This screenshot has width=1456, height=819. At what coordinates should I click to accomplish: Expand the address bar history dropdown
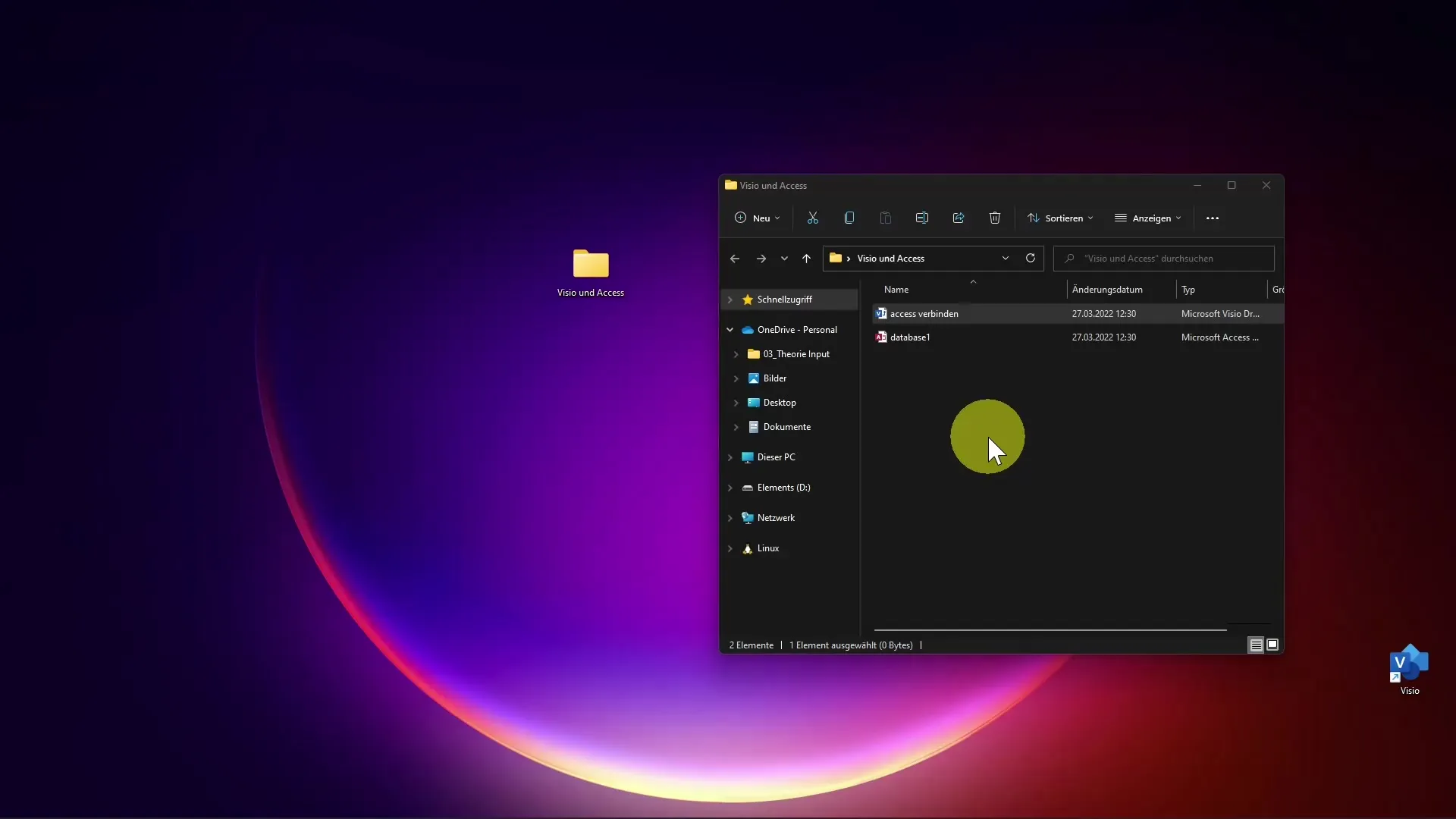[1006, 259]
